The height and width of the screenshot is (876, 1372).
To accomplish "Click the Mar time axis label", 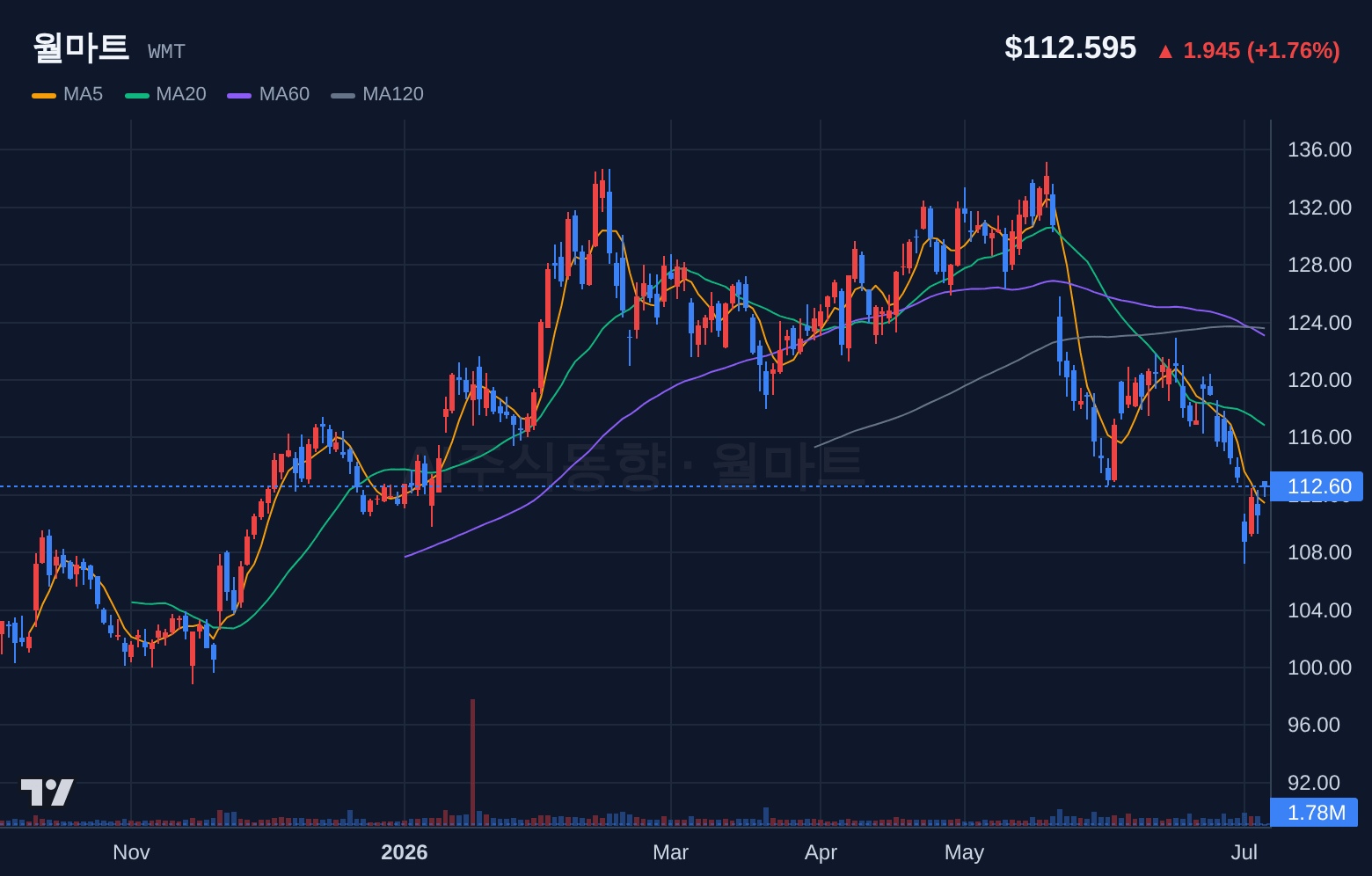I will coord(671,852).
